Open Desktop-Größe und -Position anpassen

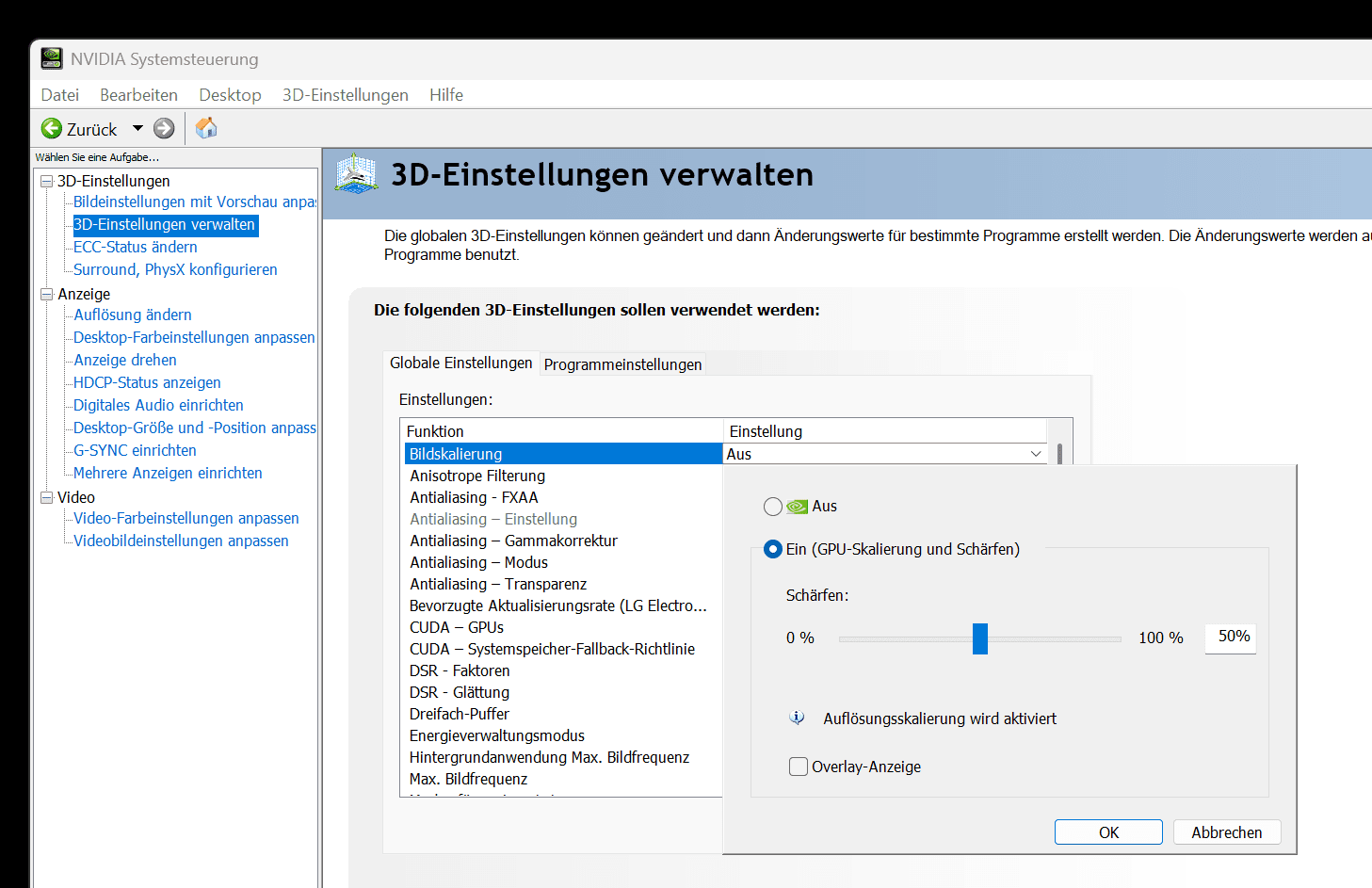195,428
